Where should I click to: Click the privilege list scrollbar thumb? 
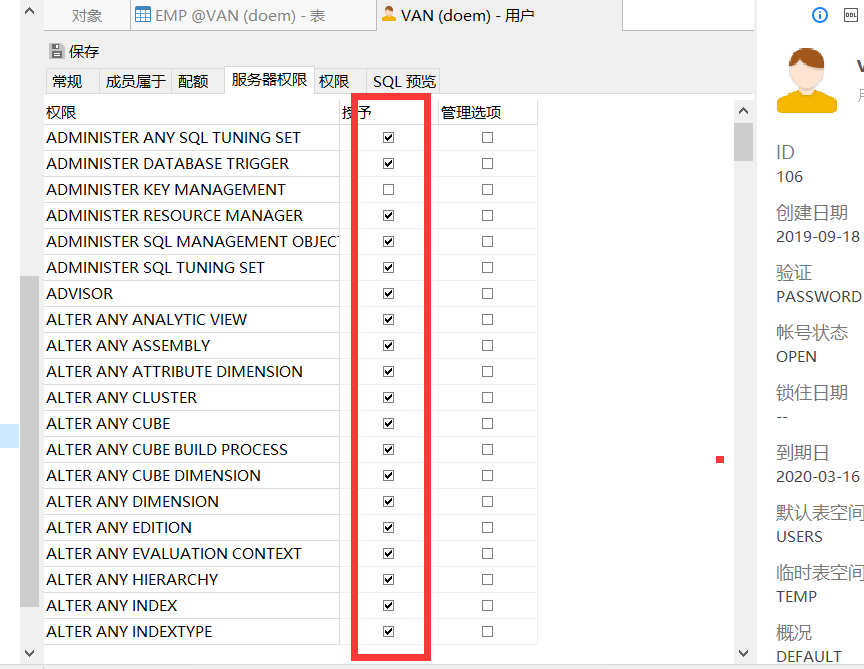tap(743, 142)
